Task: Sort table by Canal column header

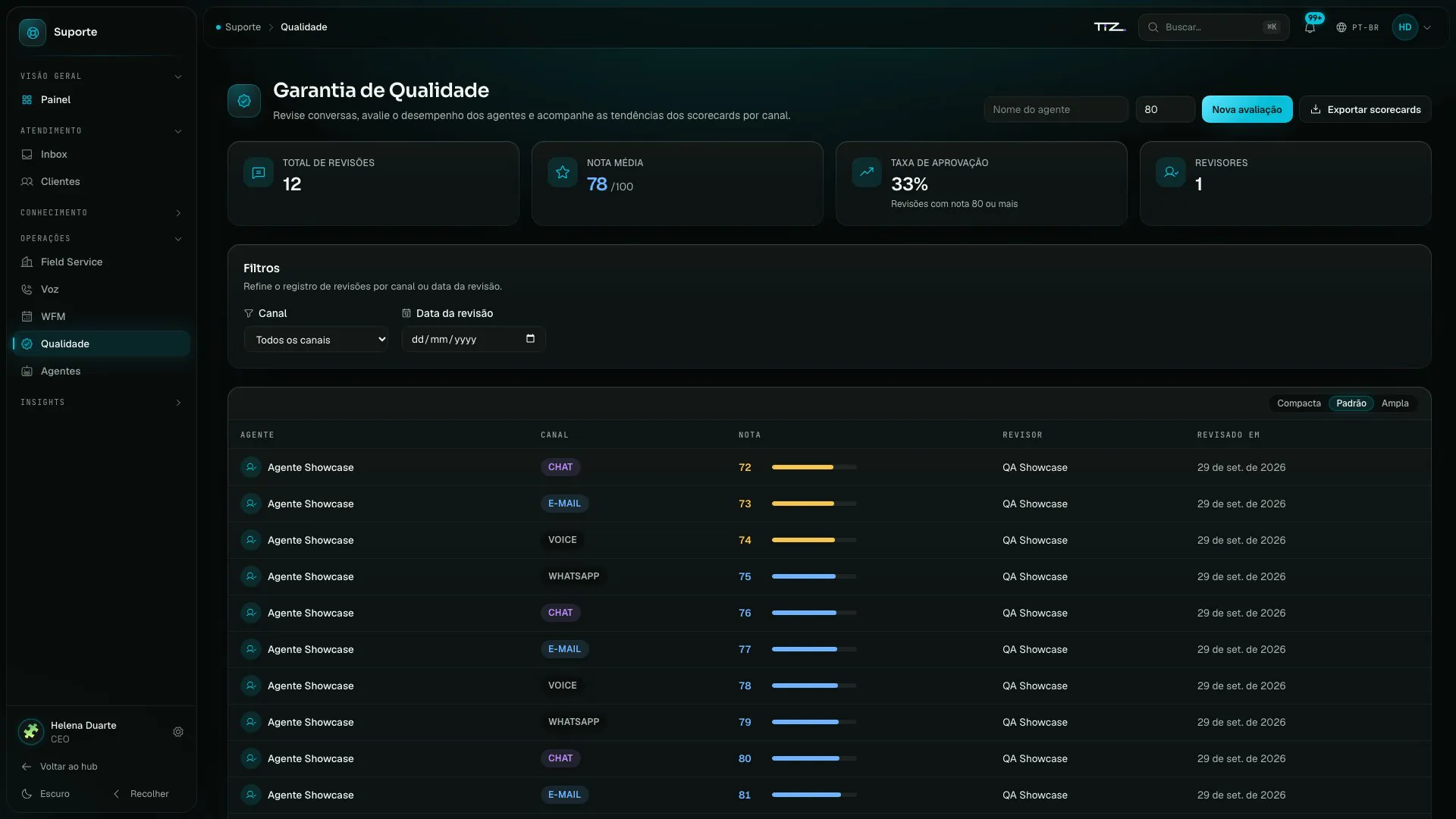Action: (554, 435)
